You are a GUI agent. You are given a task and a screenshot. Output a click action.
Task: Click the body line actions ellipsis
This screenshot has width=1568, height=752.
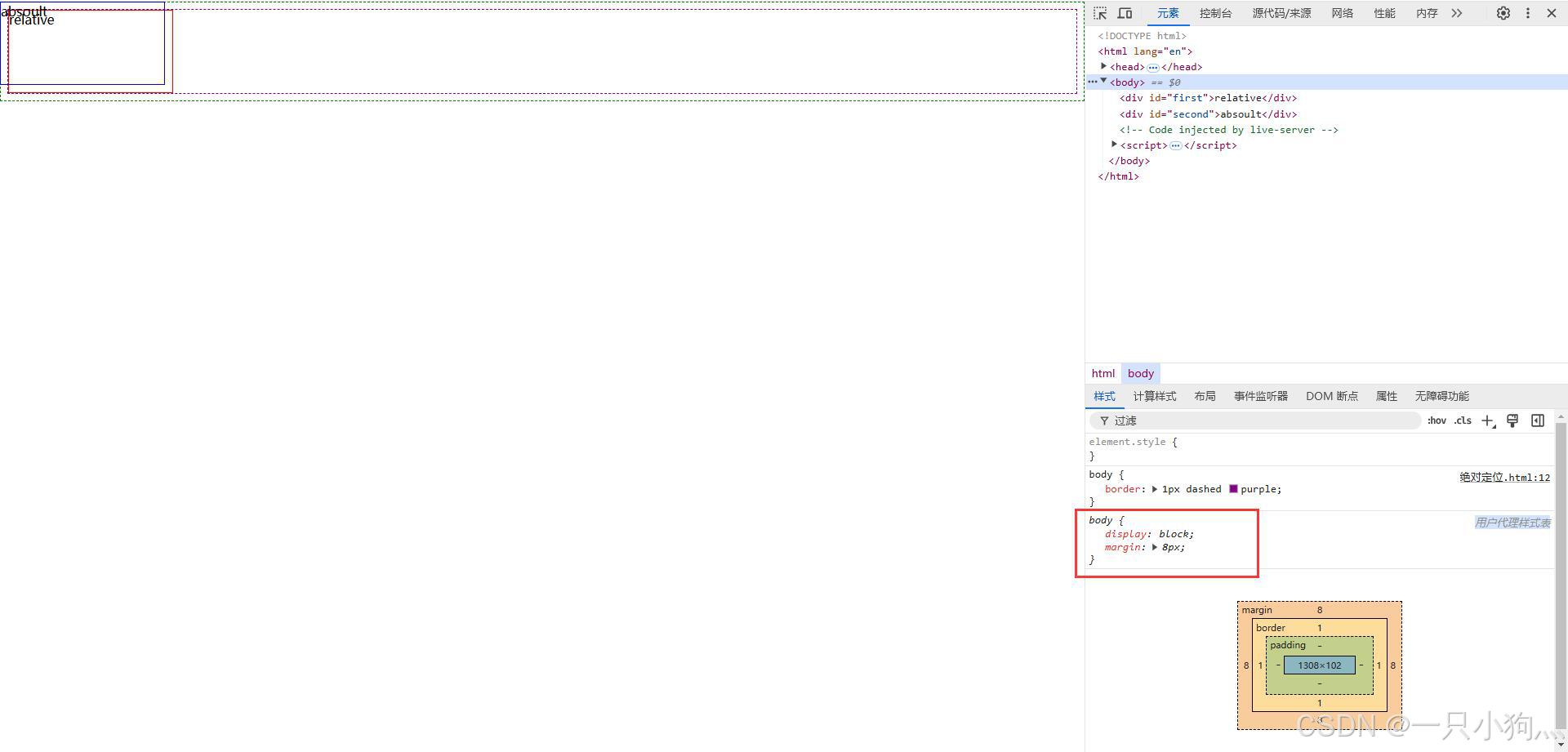click(x=1092, y=82)
